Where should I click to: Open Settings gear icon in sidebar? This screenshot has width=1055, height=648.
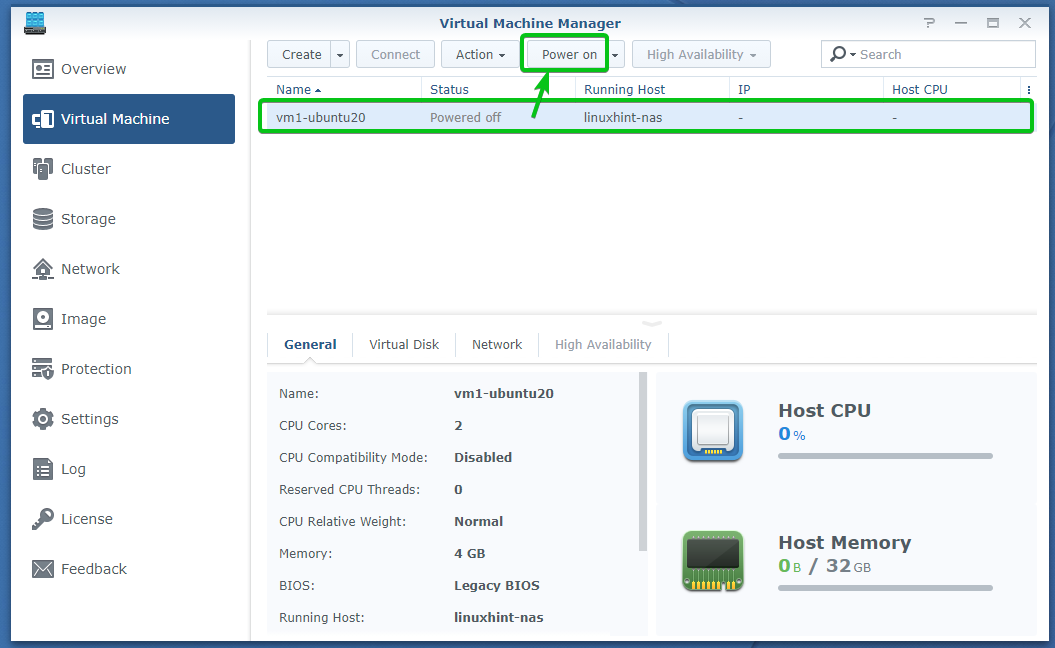pyautogui.click(x=43, y=419)
